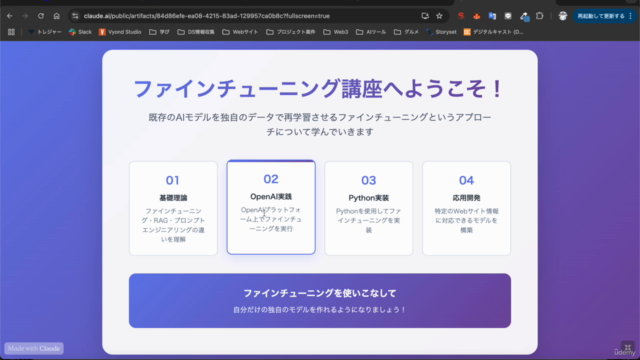This screenshot has width=640, height=360.
Task: Click the Made with Claude badge
Action: (x=34, y=348)
